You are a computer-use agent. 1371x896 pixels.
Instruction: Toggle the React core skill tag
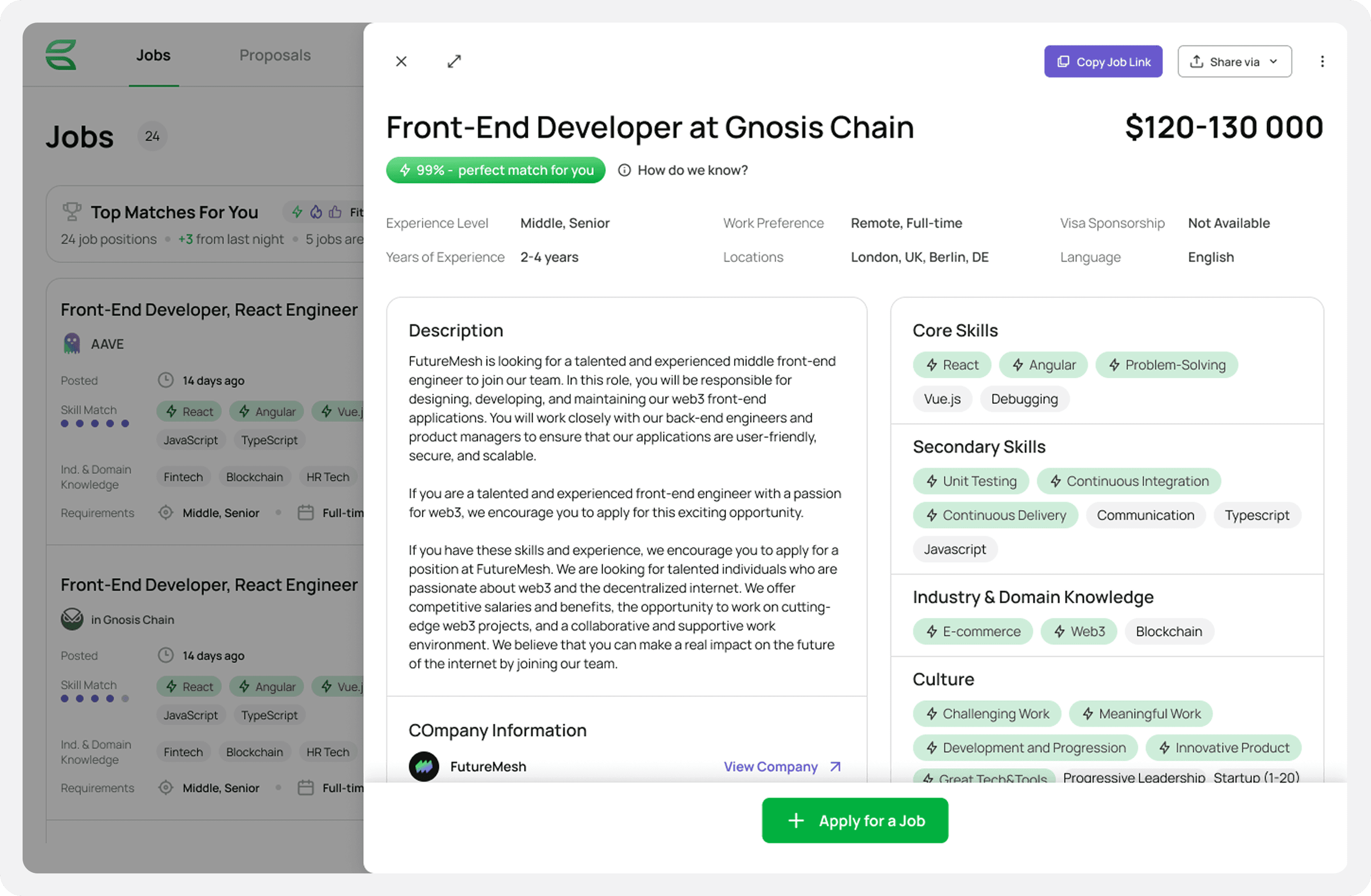pos(952,365)
